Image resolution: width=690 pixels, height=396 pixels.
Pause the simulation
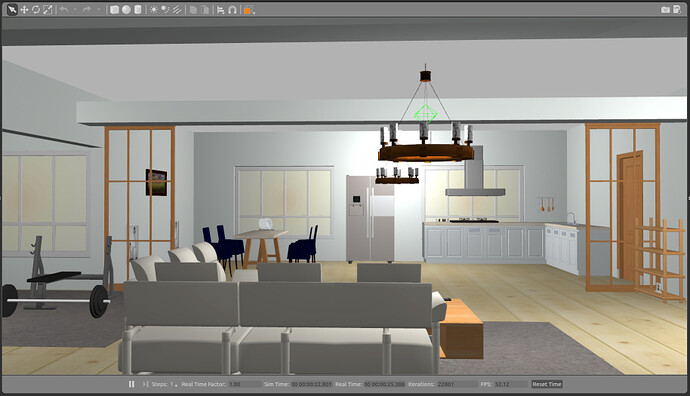point(132,384)
